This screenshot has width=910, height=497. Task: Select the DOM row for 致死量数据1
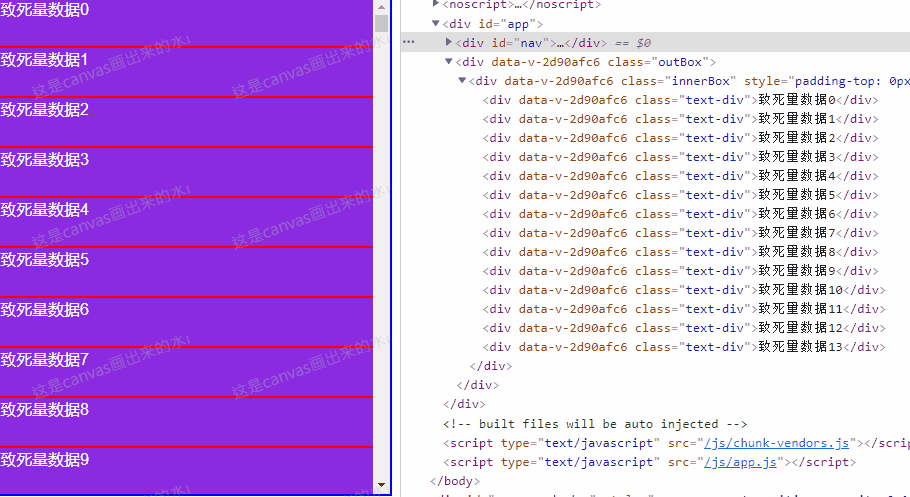[x=680, y=119]
